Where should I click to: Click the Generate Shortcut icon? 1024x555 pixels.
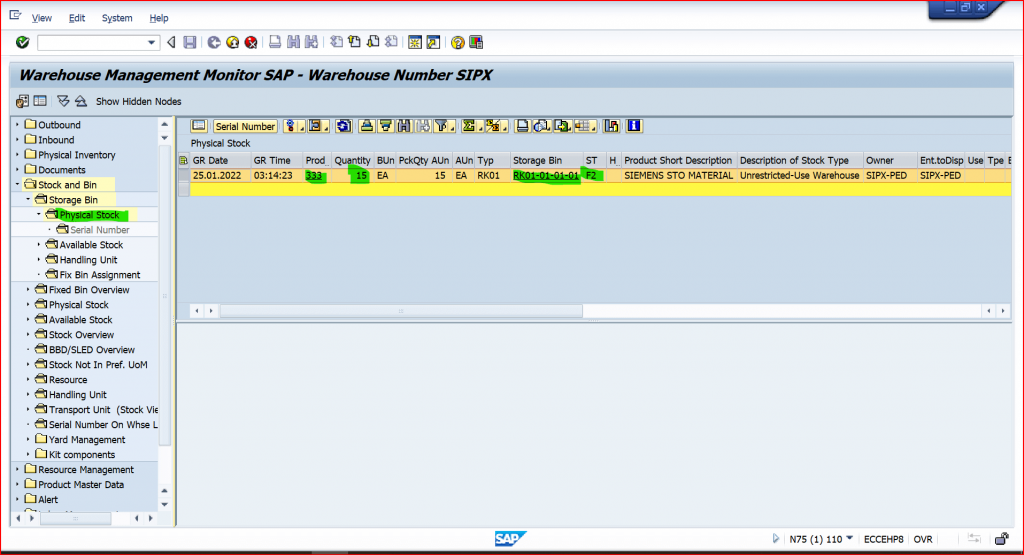click(x=433, y=42)
